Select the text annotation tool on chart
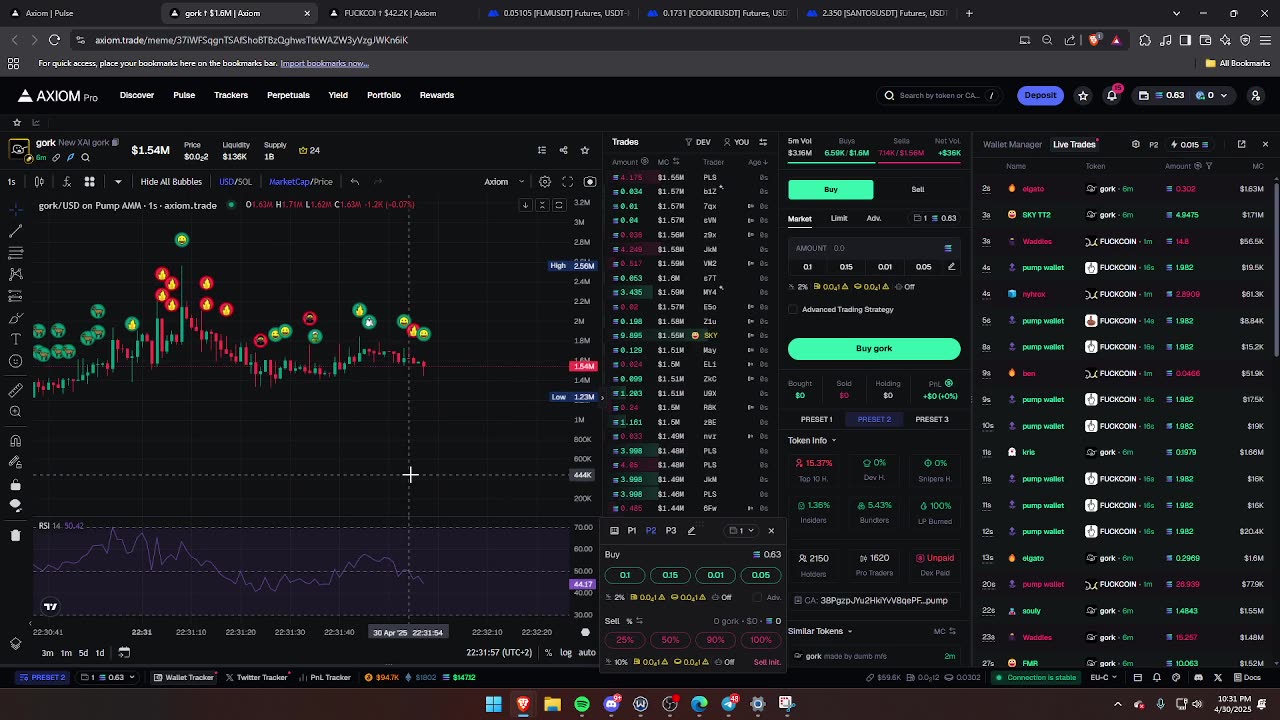 tap(15, 340)
